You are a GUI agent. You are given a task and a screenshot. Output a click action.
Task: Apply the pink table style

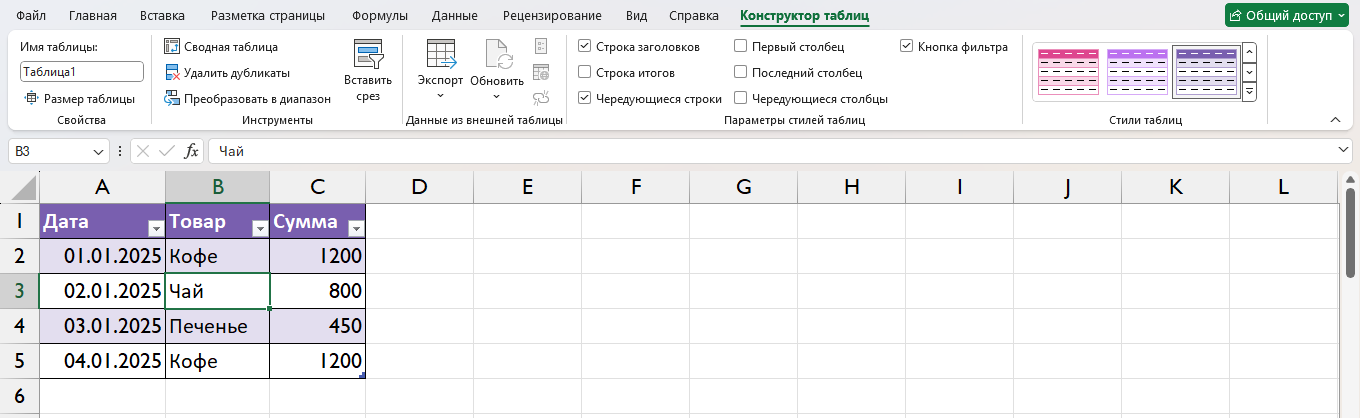point(1068,72)
